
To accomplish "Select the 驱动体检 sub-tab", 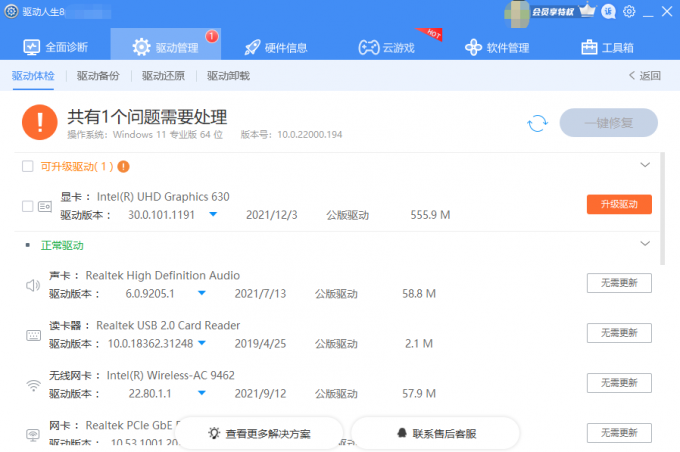I will click(33, 76).
